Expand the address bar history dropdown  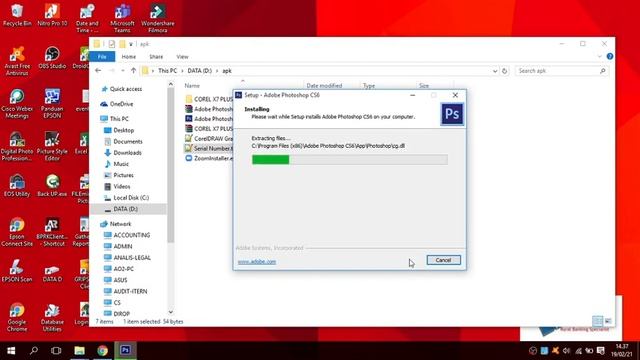495,71
